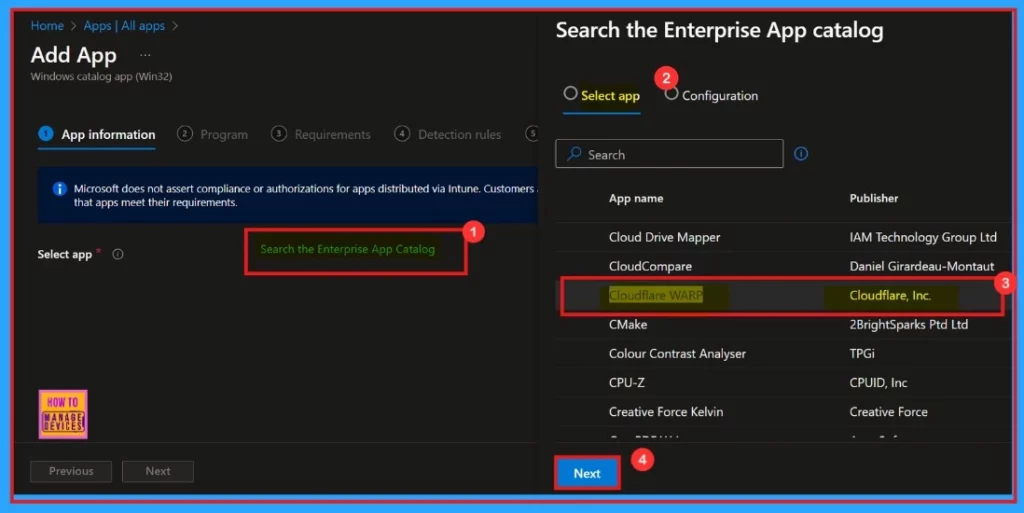Sort by the App name column header

click(x=636, y=198)
